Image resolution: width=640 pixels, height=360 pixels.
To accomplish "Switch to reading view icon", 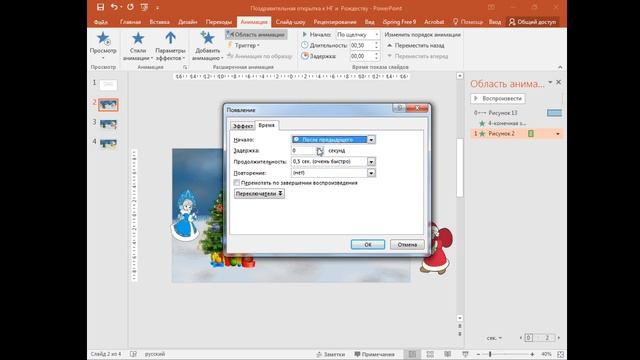I will [x=448, y=354].
